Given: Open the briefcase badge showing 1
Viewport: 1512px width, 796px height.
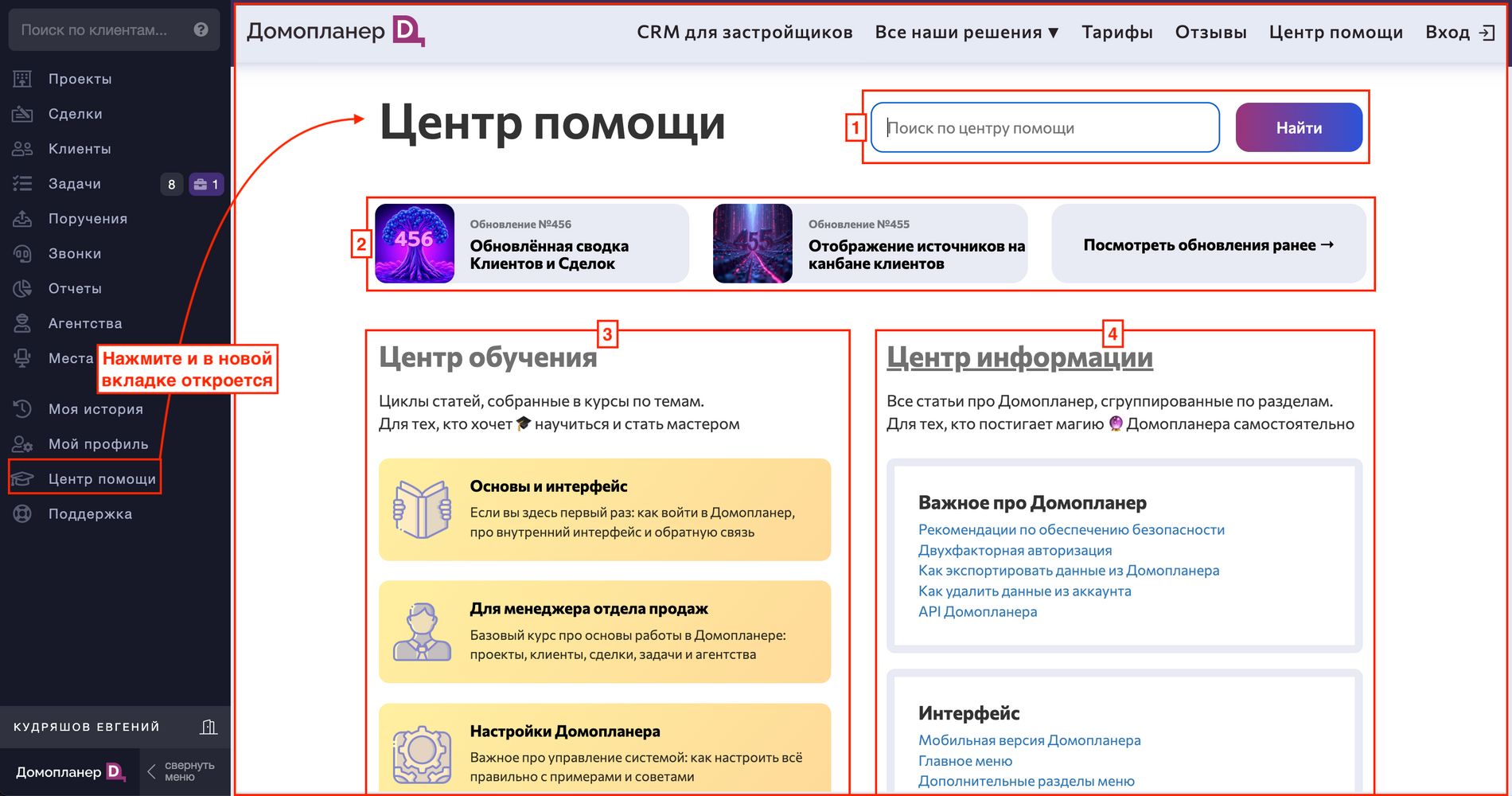Looking at the screenshot, I should coord(206,184).
